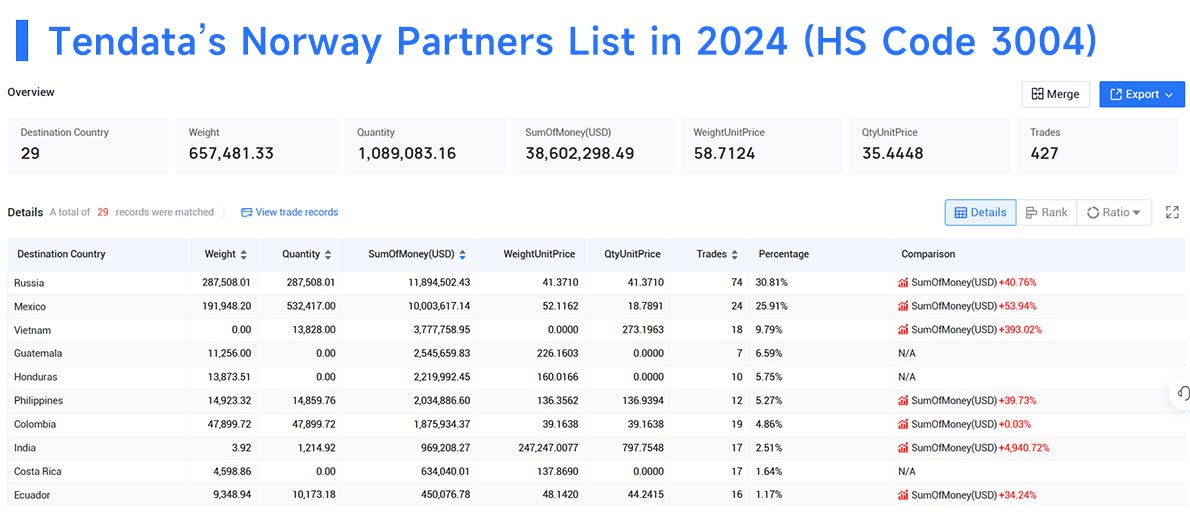The height and width of the screenshot is (519, 1190).
Task: Click the Quantity overview card 1,089,083.16
Action: [424, 146]
